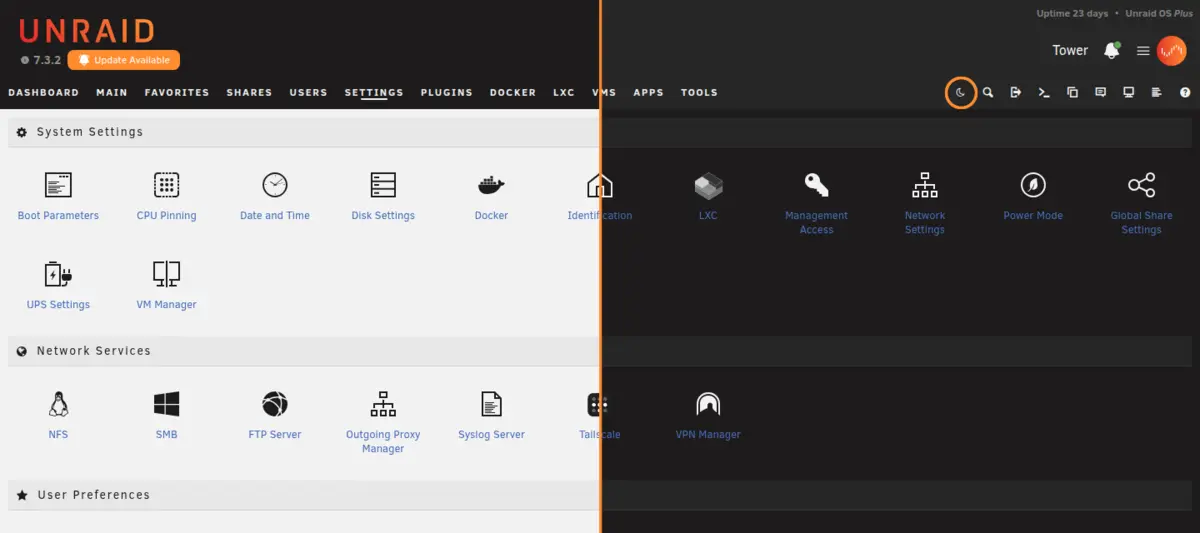The image size is (1200, 533).
Task: Toggle dark mode with the moon icon
Action: click(x=960, y=92)
